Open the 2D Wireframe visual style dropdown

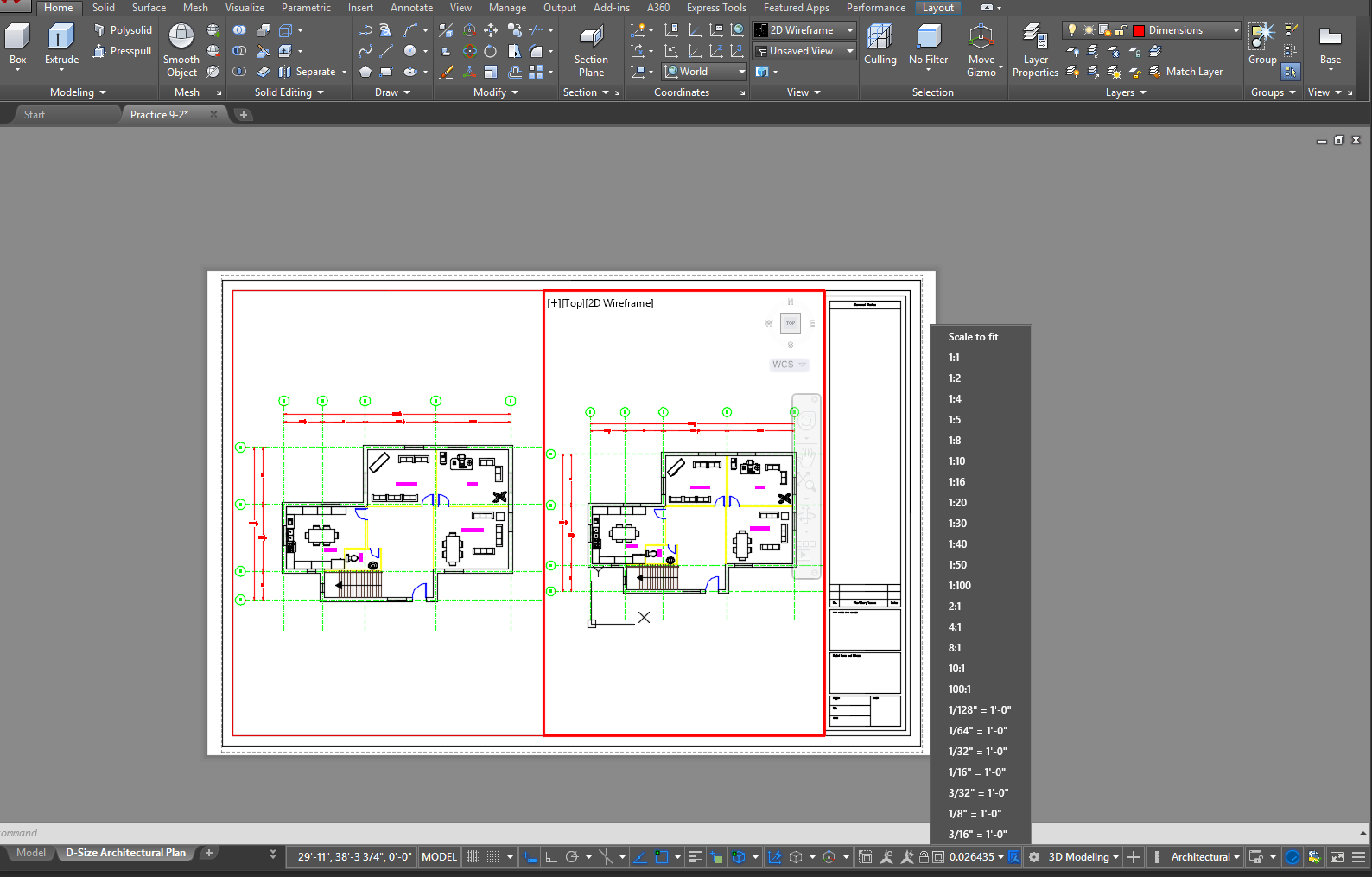[804, 30]
